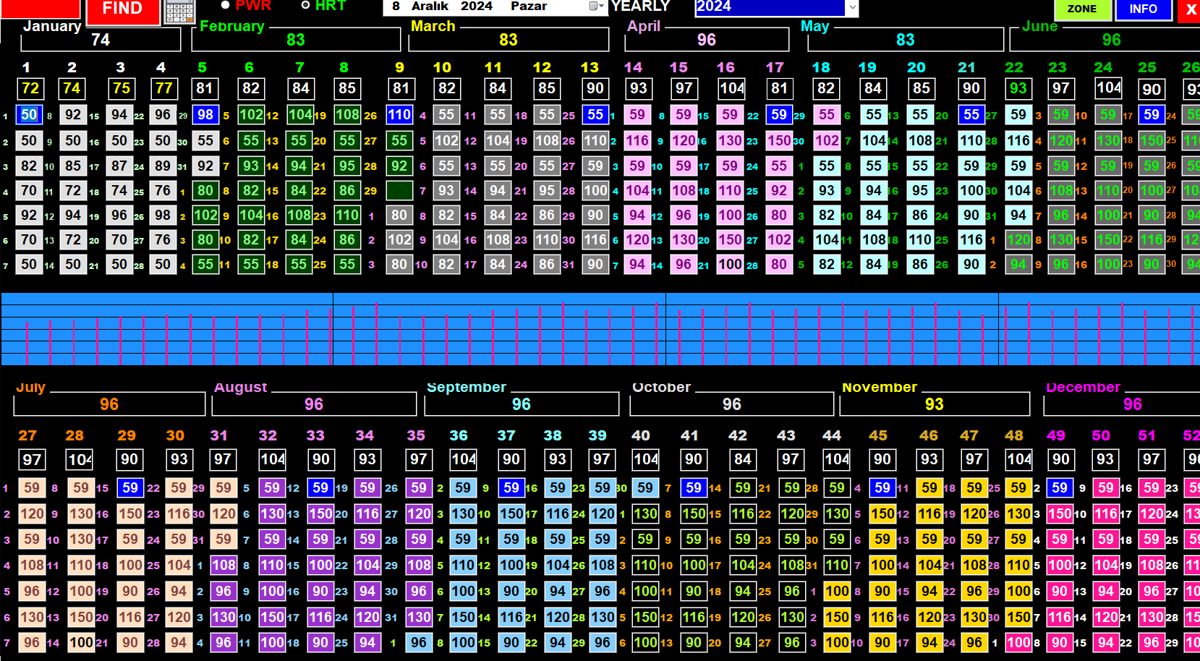Click the blue timeline chart area

coord(600,329)
